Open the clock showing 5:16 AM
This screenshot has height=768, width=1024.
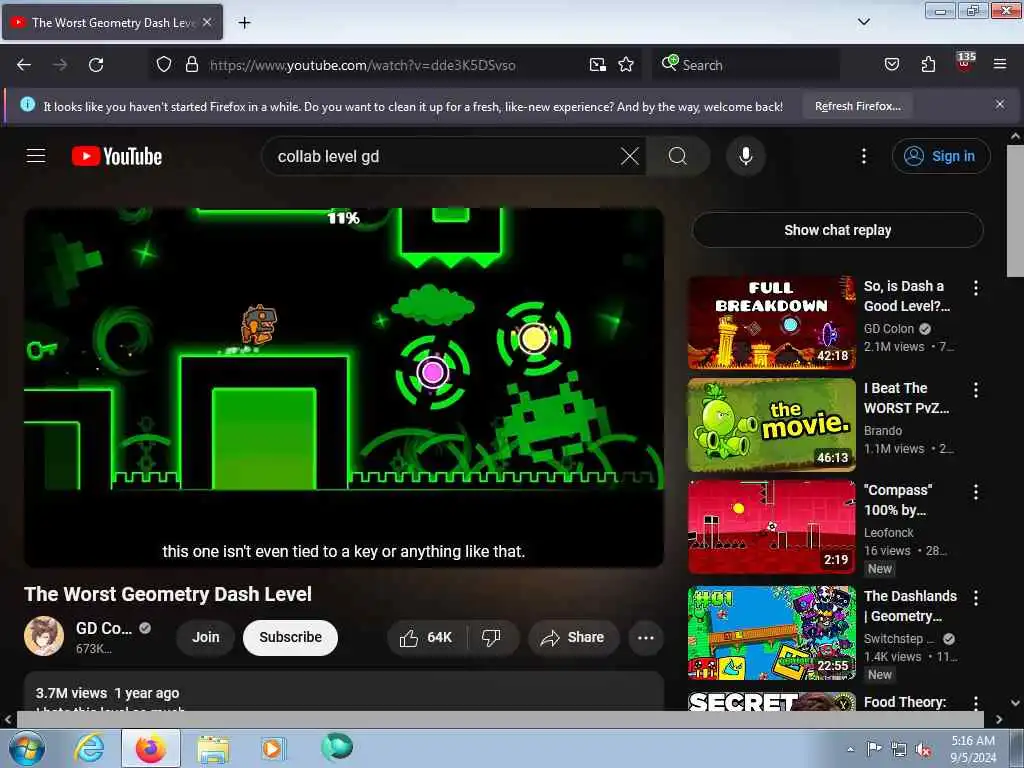973,749
